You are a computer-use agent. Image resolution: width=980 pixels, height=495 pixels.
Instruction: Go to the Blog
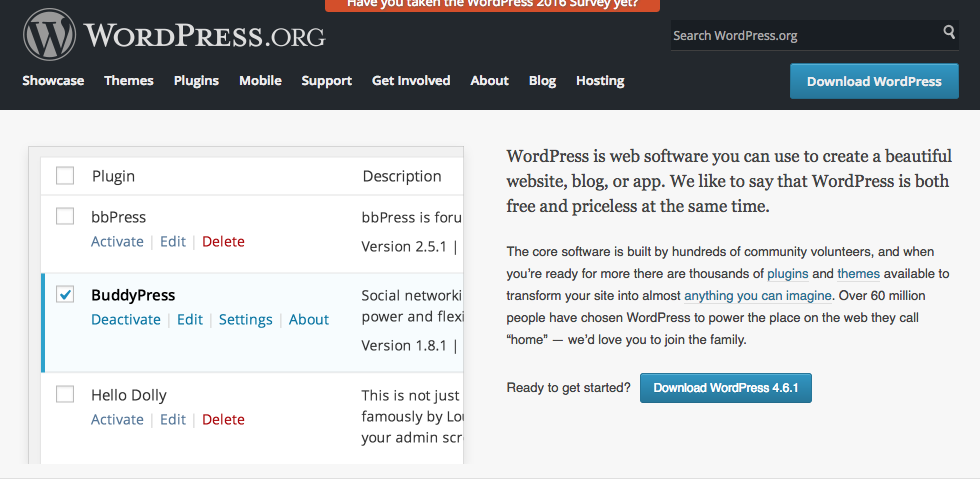[x=542, y=81]
